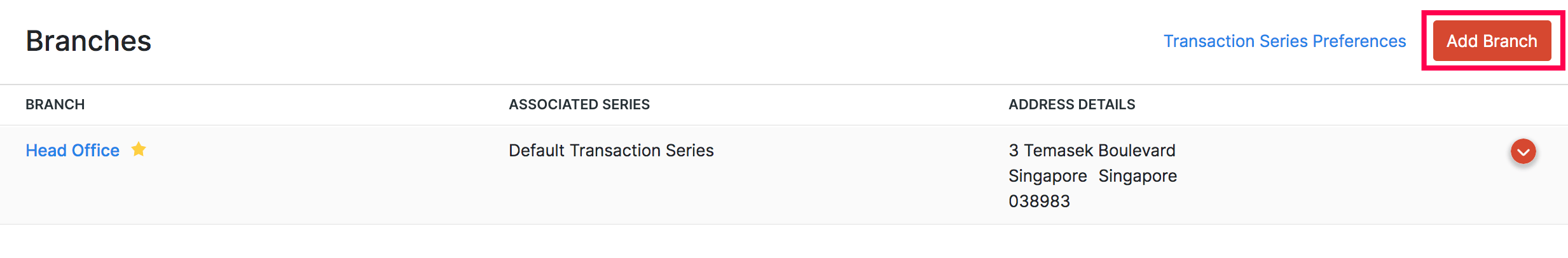Click the Add Branch button
This screenshot has width=1568, height=258.
(x=1491, y=41)
